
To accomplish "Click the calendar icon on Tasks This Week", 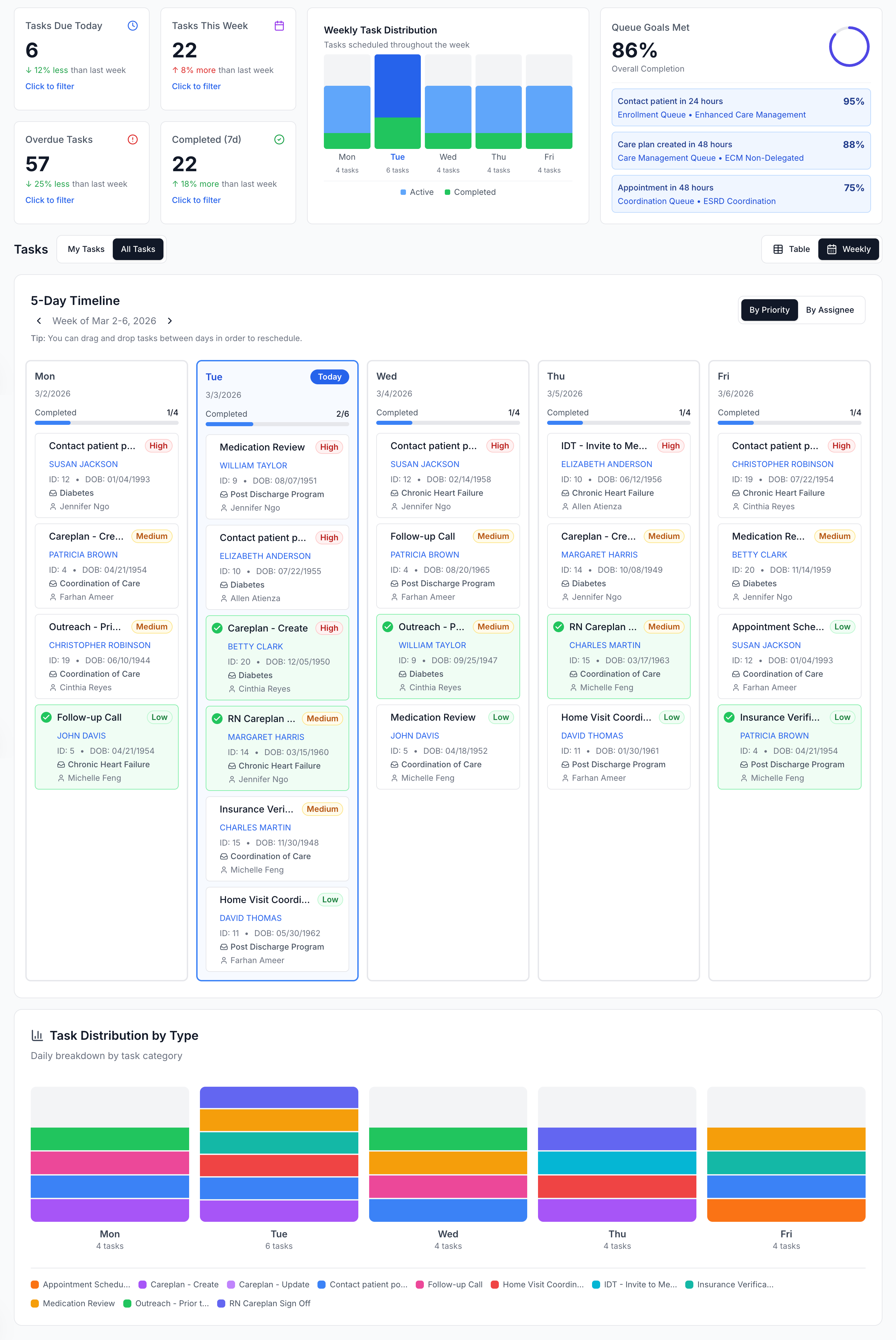I will pyautogui.click(x=279, y=26).
